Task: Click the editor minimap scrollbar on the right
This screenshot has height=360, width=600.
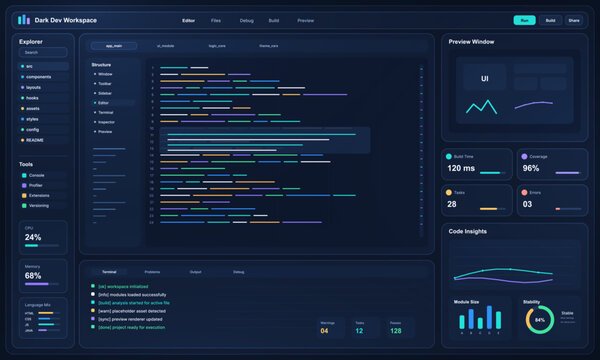Action: [x=421, y=150]
